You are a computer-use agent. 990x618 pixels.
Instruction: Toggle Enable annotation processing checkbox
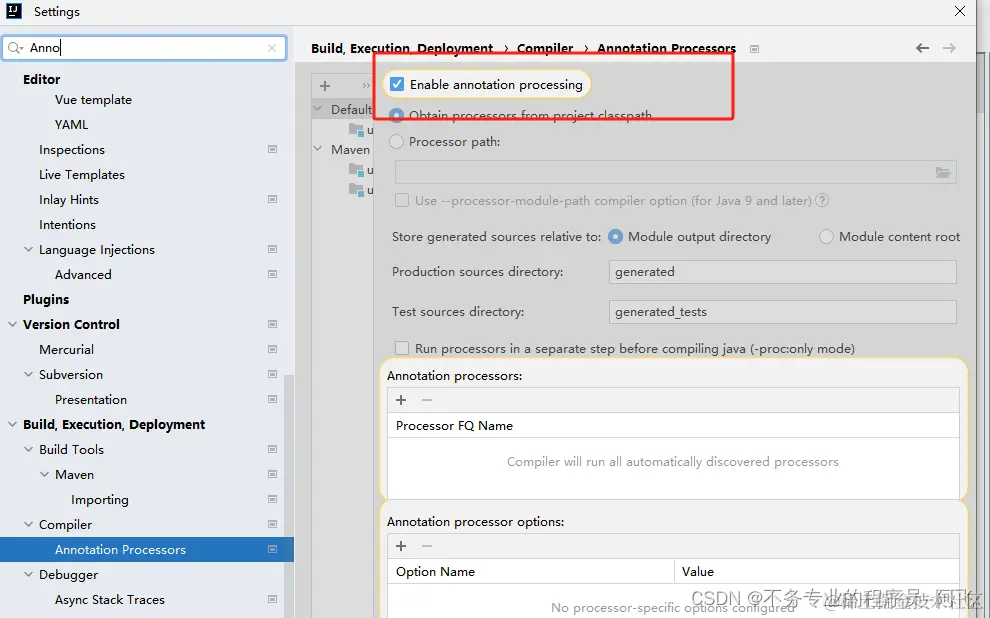click(397, 84)
